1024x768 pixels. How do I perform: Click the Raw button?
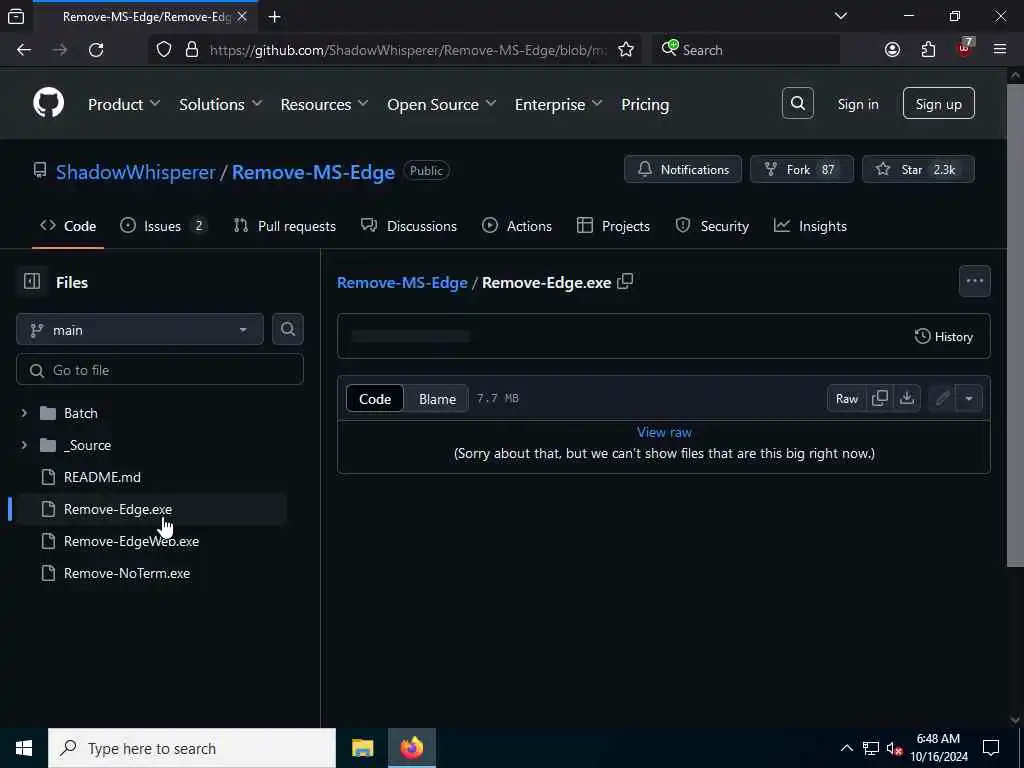tap(846, 398)
